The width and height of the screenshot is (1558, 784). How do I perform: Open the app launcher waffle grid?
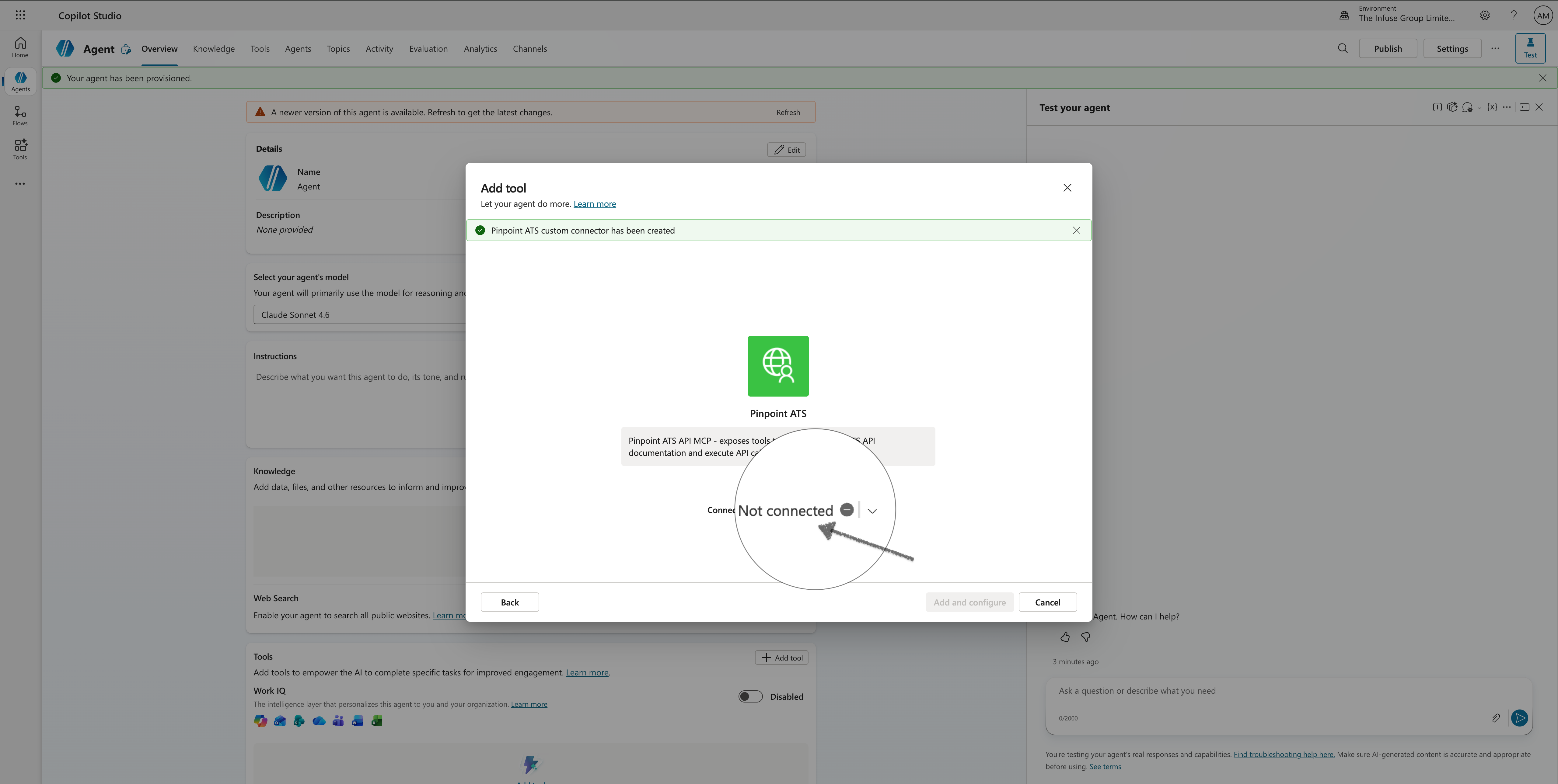(20, 15)
